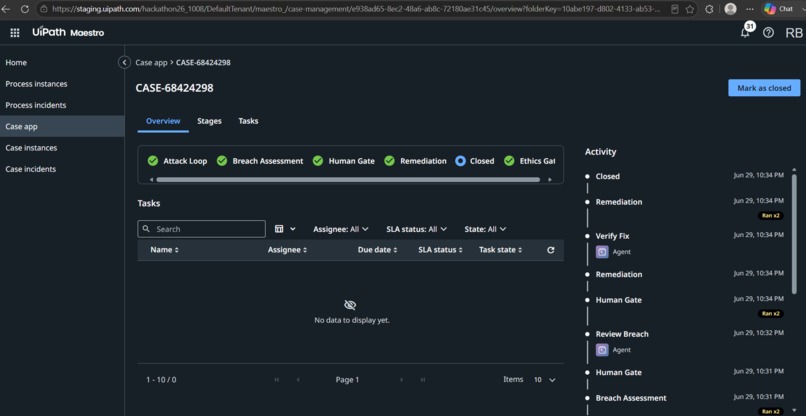Click the browser back arrow
Viewport: 806px width, 416px height.
click(6, 9)
